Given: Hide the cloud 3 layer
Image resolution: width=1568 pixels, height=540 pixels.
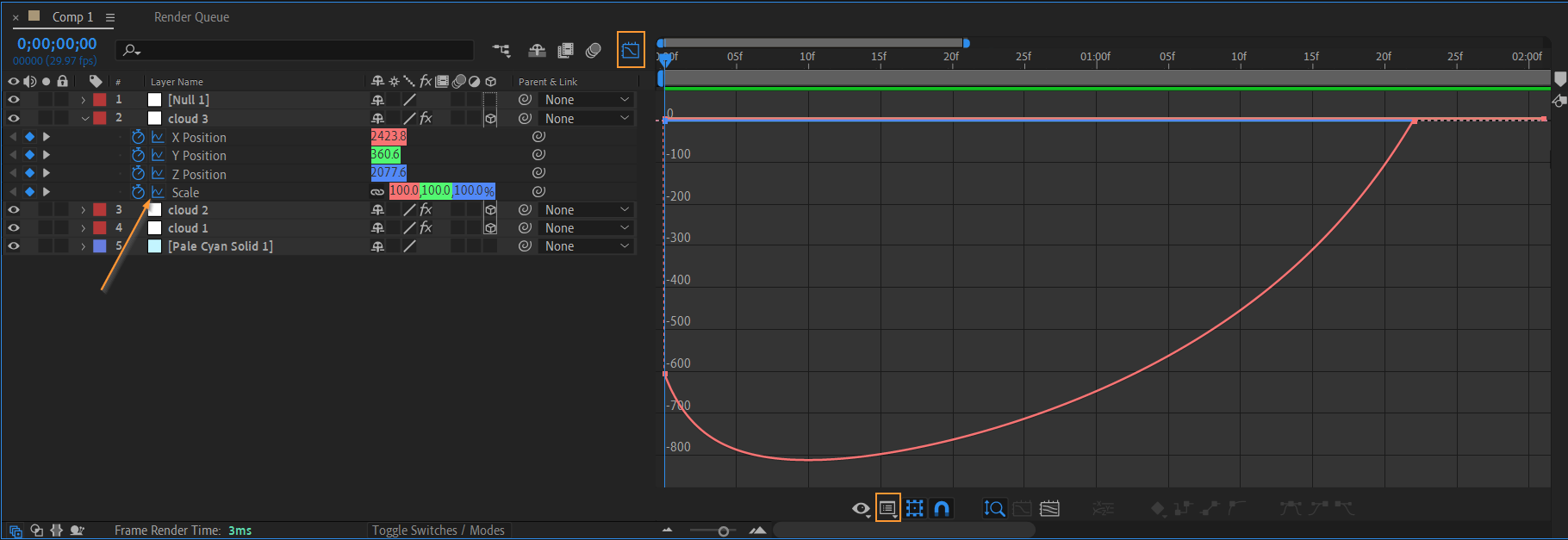Looking at the screenshot, I should 14,118.
